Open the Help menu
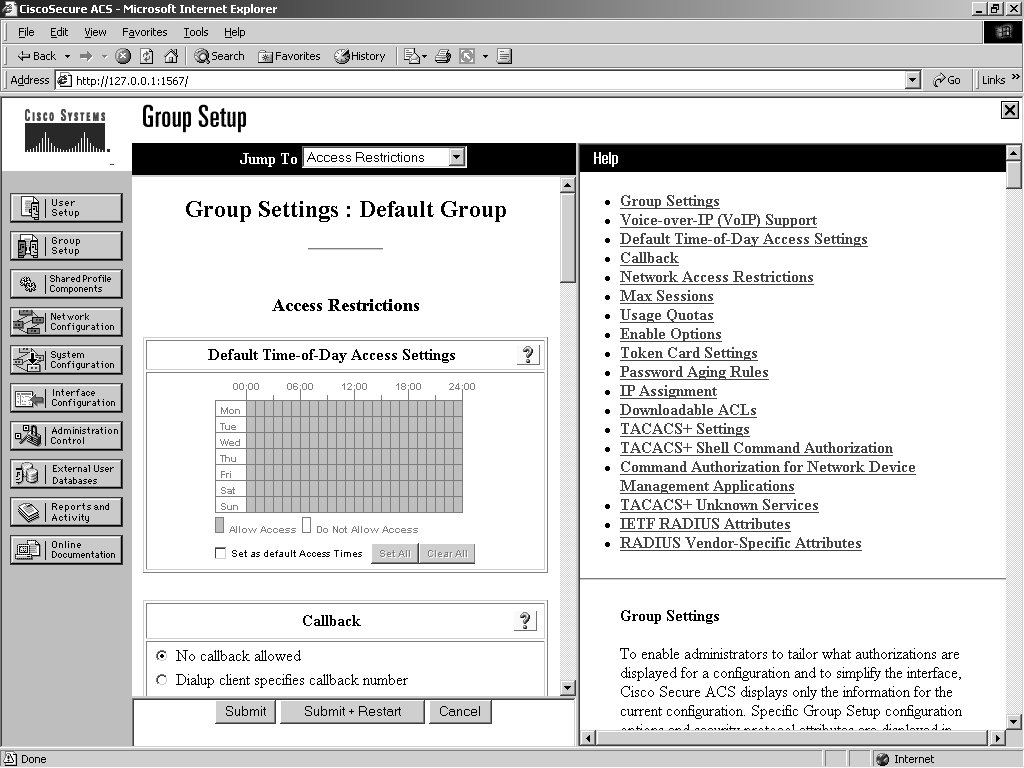The height and width of the screenshot is (768, 1024). tap(234, 32)
